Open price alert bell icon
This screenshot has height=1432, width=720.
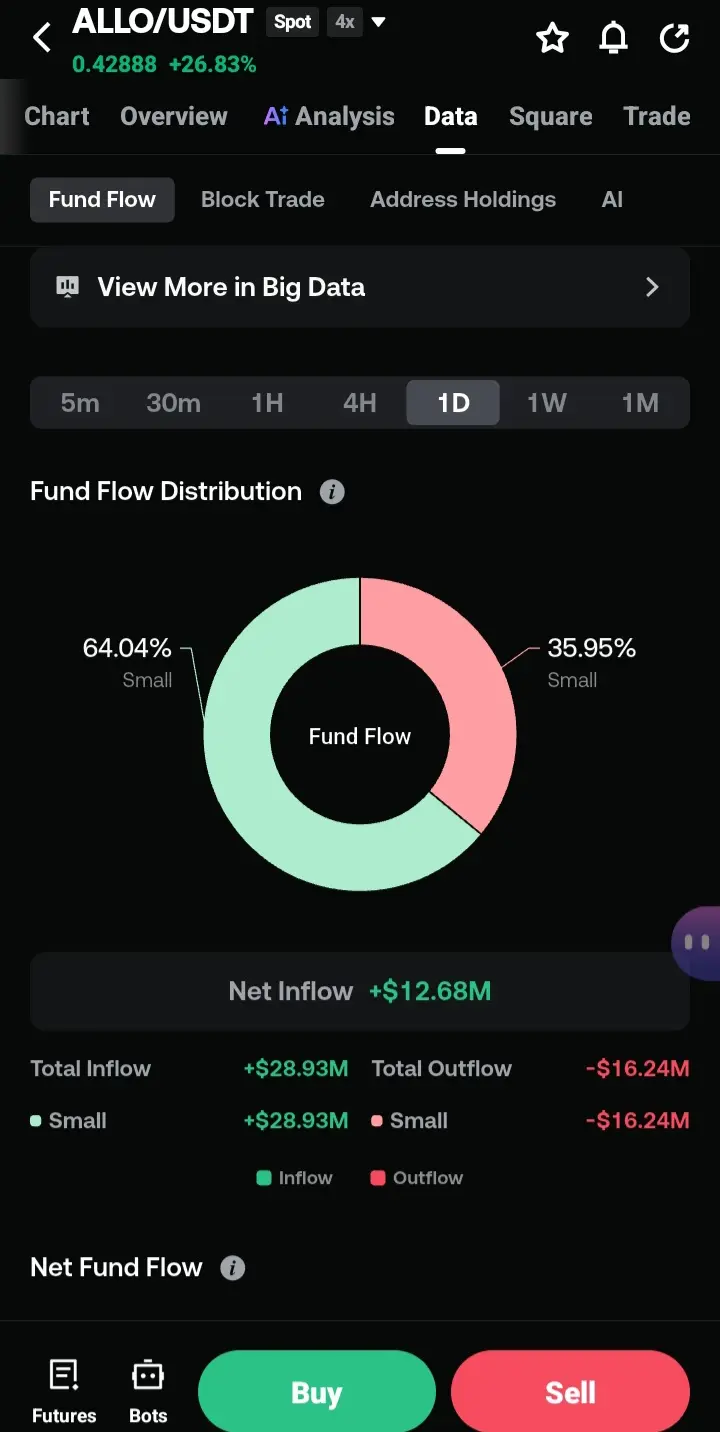[x=613, y=38]
